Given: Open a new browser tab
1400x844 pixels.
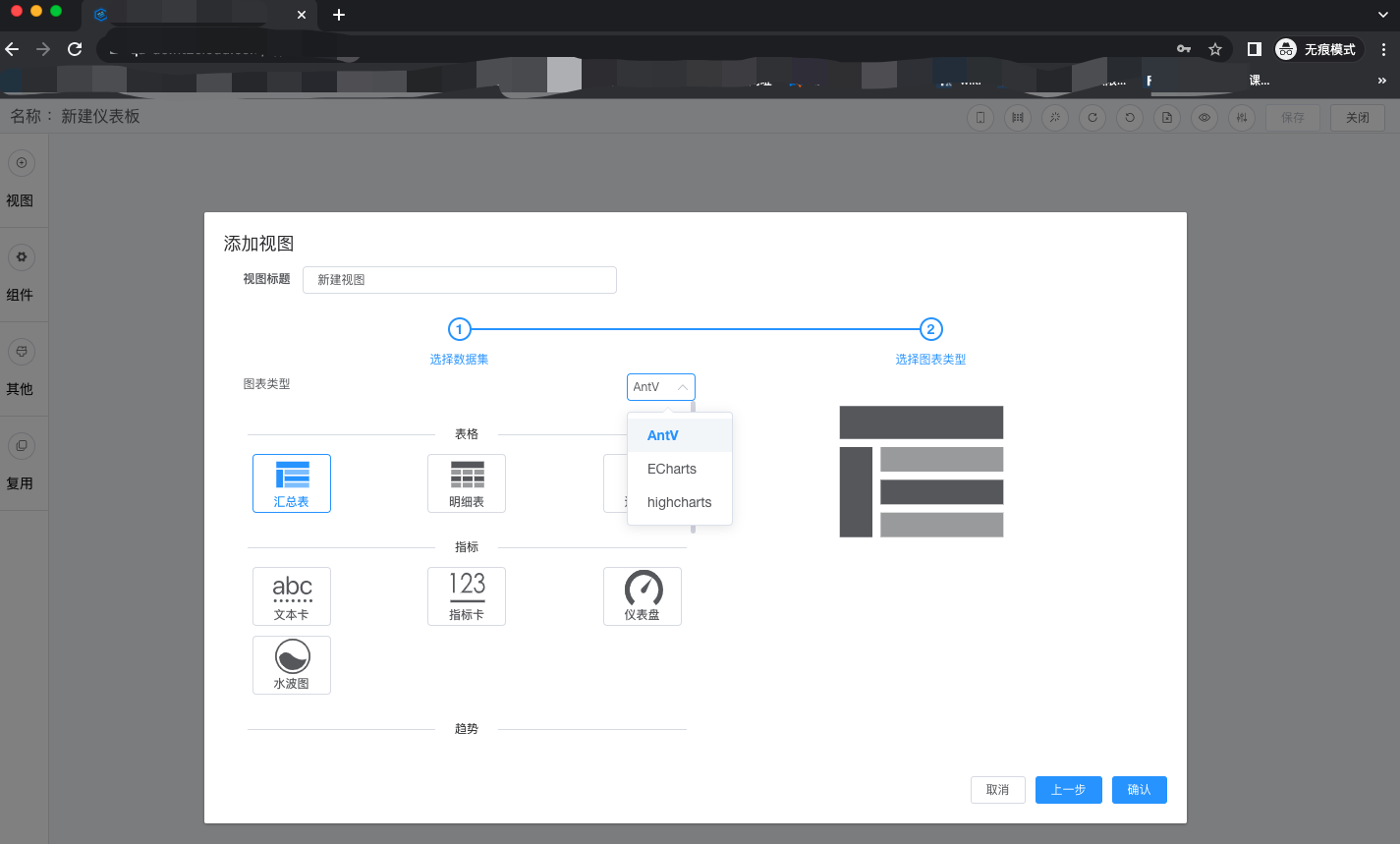Looking at the screenshot, I should pyautogui.click(x=339, y=15).
